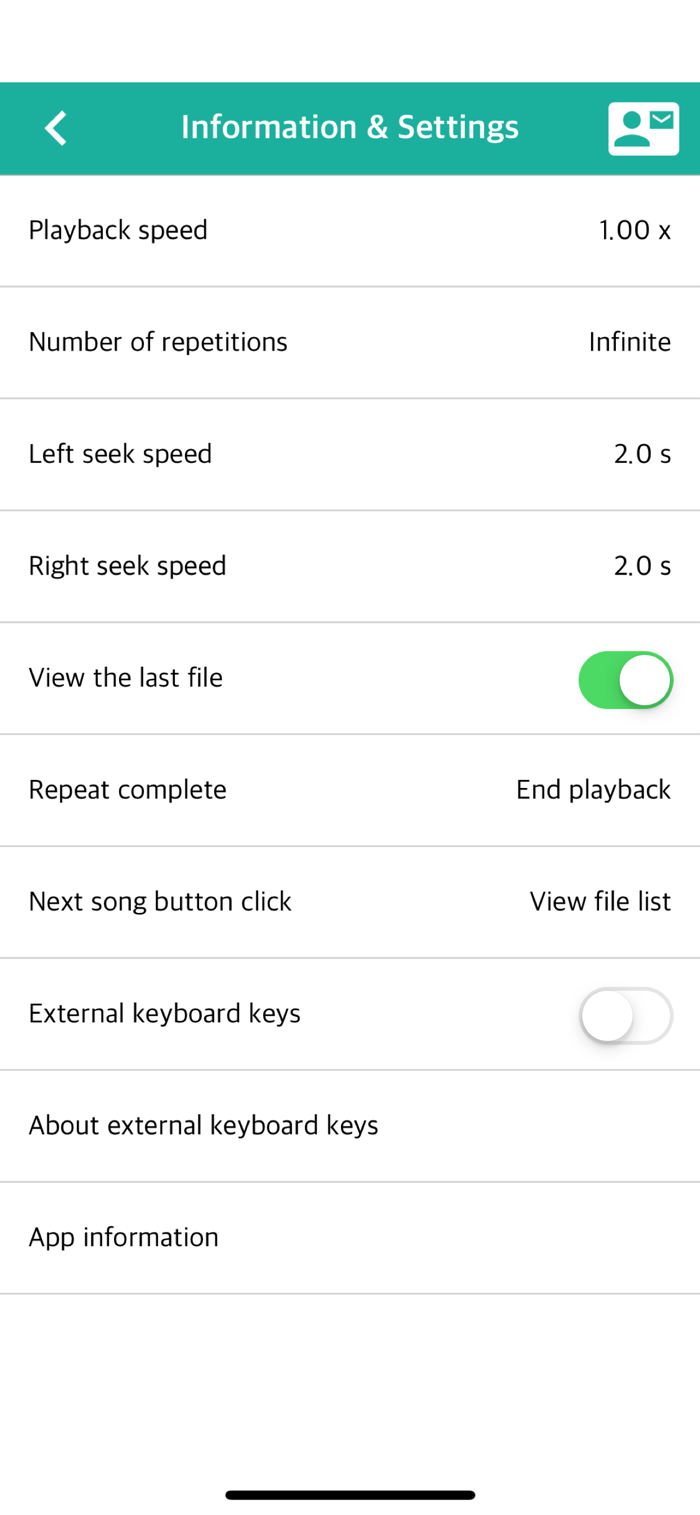
Task: Select the Playback speed row label
Action: click(x=118, y=230)
